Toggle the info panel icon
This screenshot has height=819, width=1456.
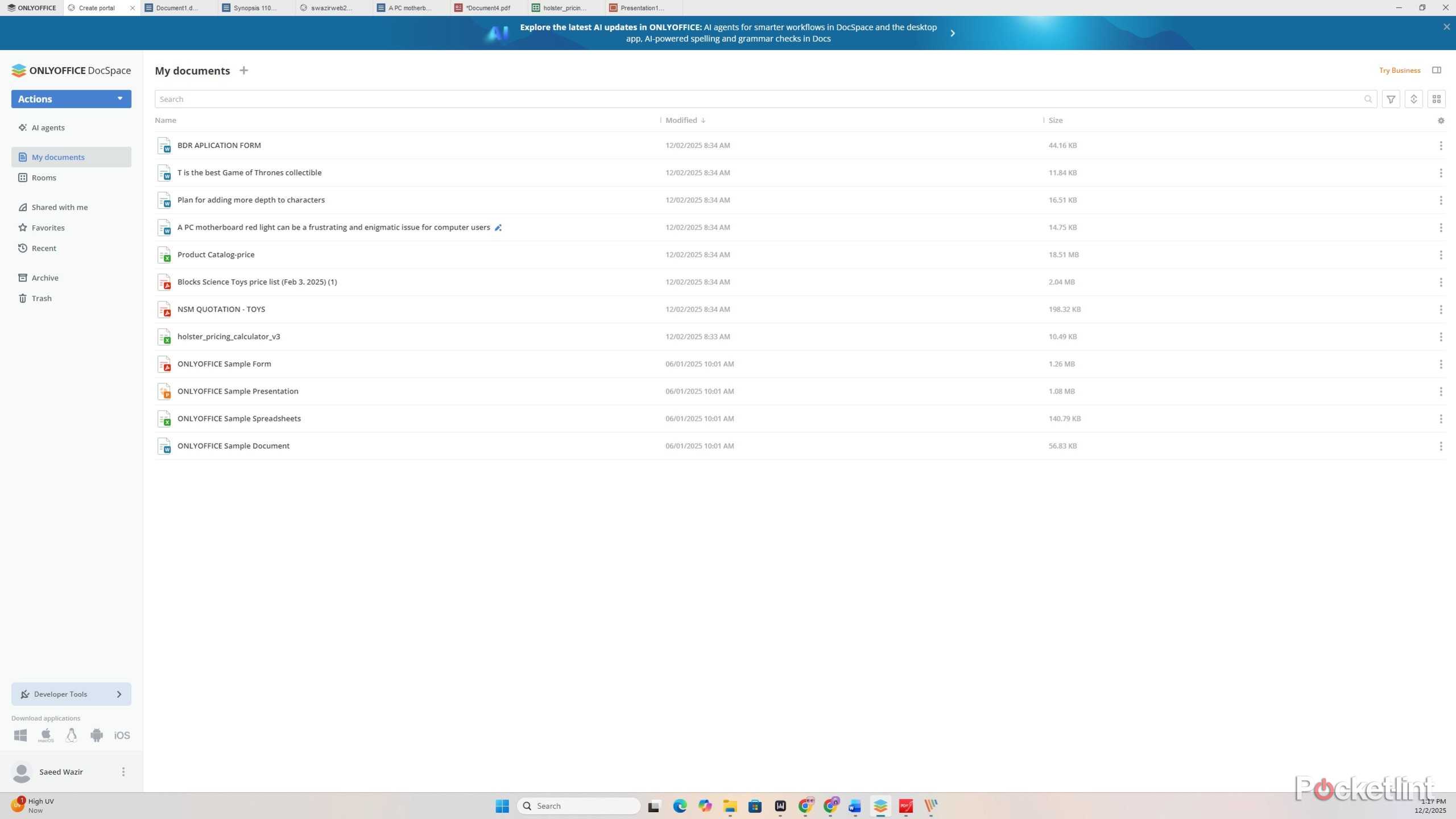click(x=1436, y=70)
